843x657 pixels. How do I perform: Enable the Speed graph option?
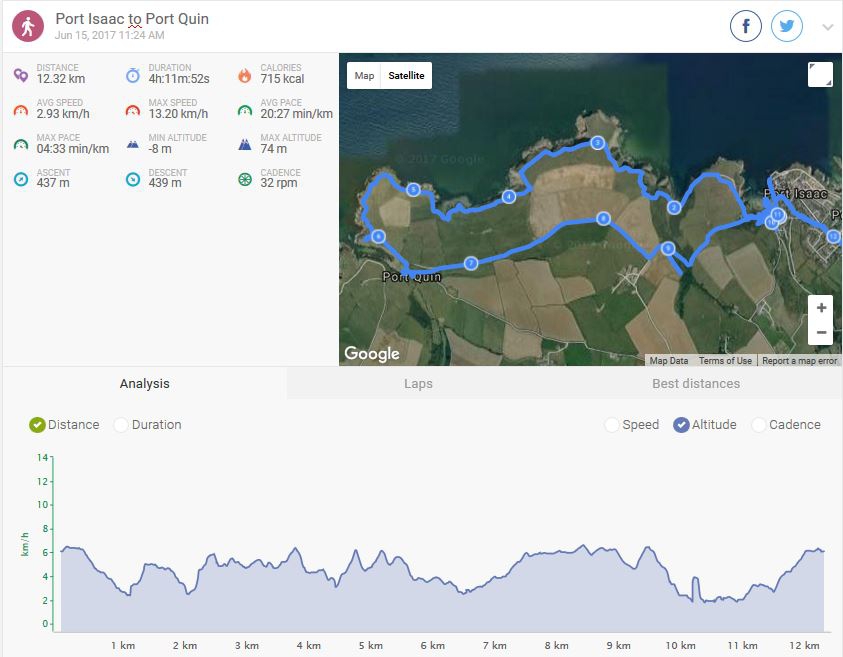point(612,425)
